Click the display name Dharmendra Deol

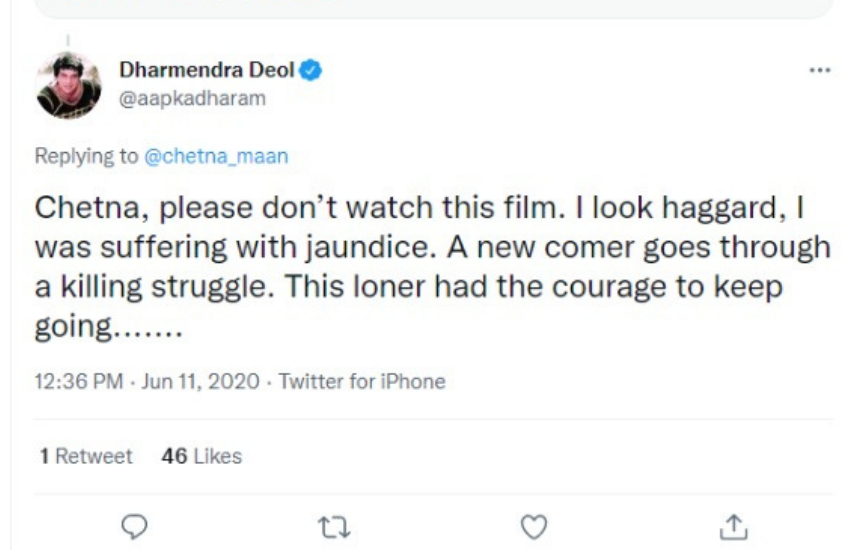[207, 71]
